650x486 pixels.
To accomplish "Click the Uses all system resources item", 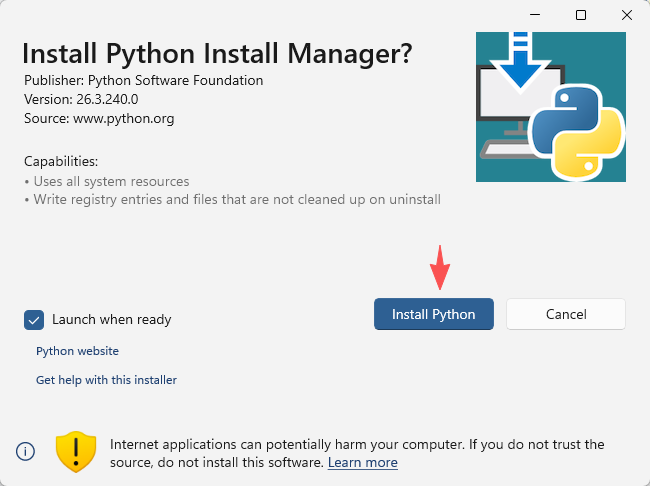I will tap(111, 181).
